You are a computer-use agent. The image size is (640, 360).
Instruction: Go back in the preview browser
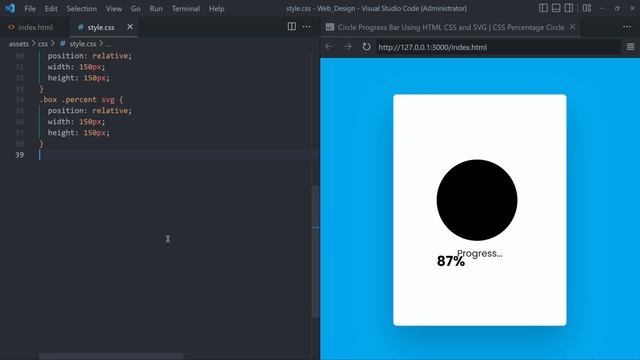click(x=329, y=47)
